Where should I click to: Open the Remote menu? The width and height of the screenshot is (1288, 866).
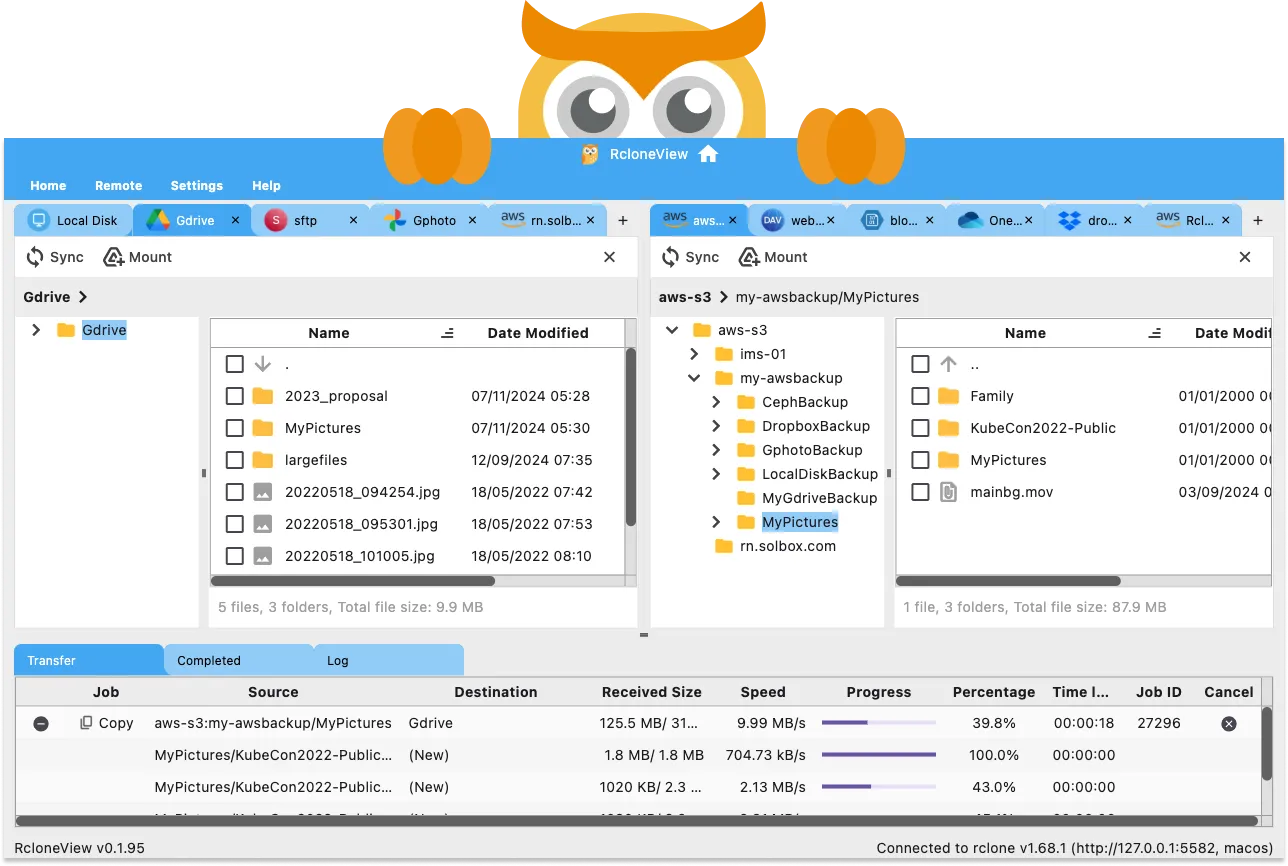[118, 185]
